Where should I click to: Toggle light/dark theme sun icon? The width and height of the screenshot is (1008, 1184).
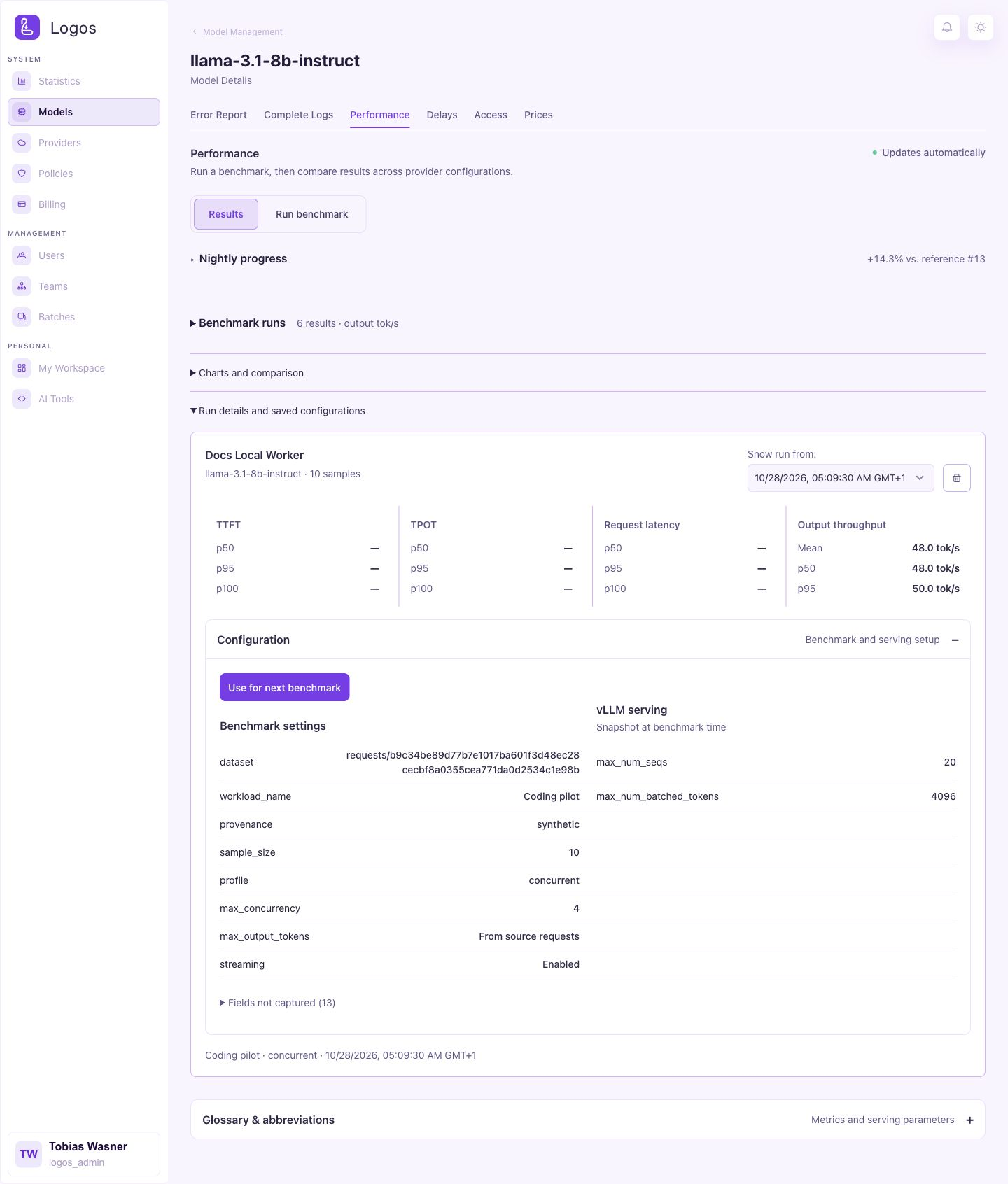point(981,27)
